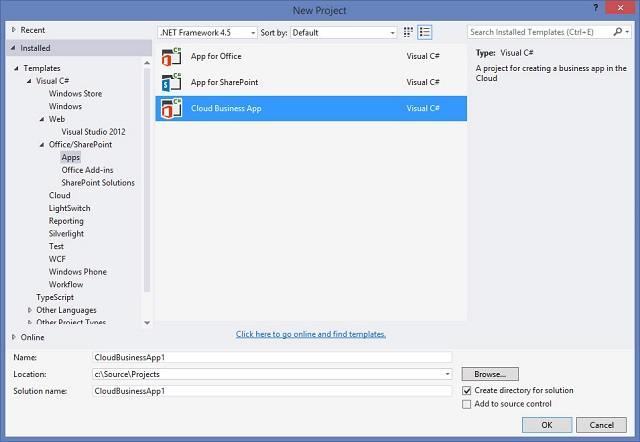640x442 pixels.
Task: Select the Reporting category
Action: [66, 221]
